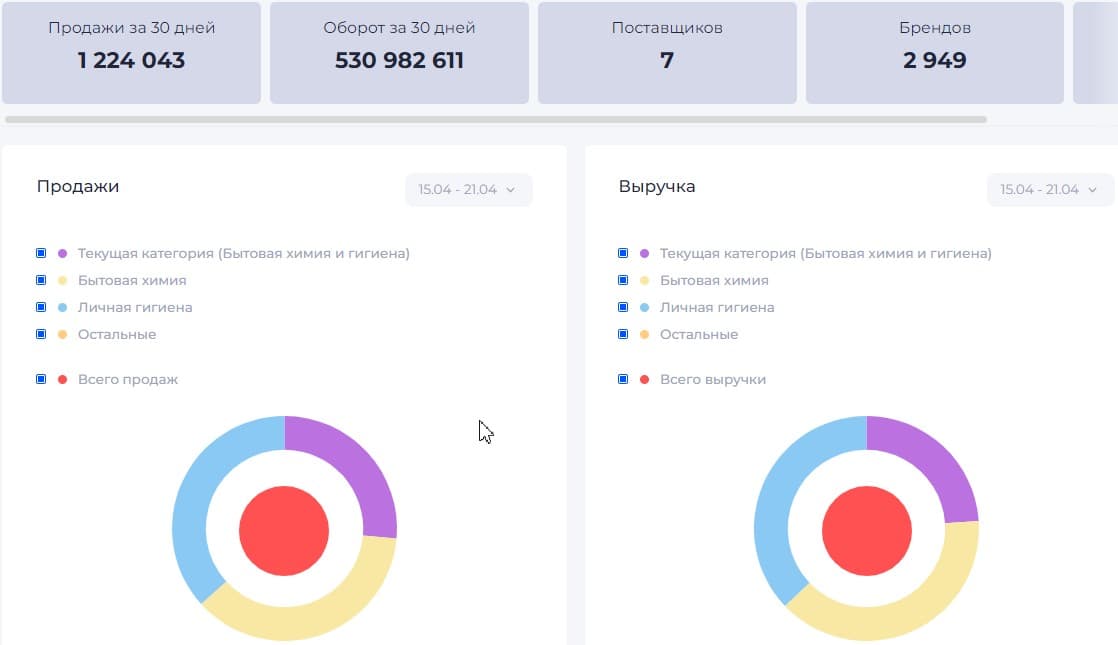Uncheck 'Текущая категория' checkbox in Выручка panel
Viewport: 1118px width, 645px height.
point(622,253)
